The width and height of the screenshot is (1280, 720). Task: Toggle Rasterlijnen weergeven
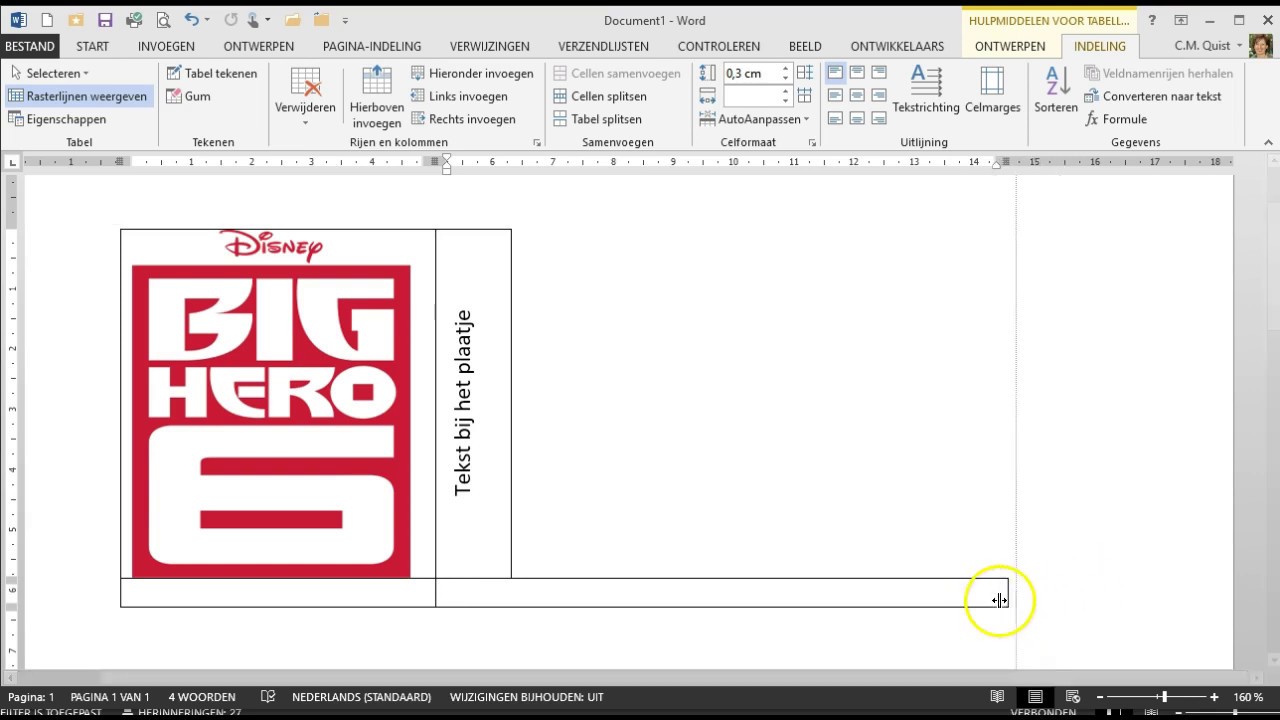tap(78, 96)
